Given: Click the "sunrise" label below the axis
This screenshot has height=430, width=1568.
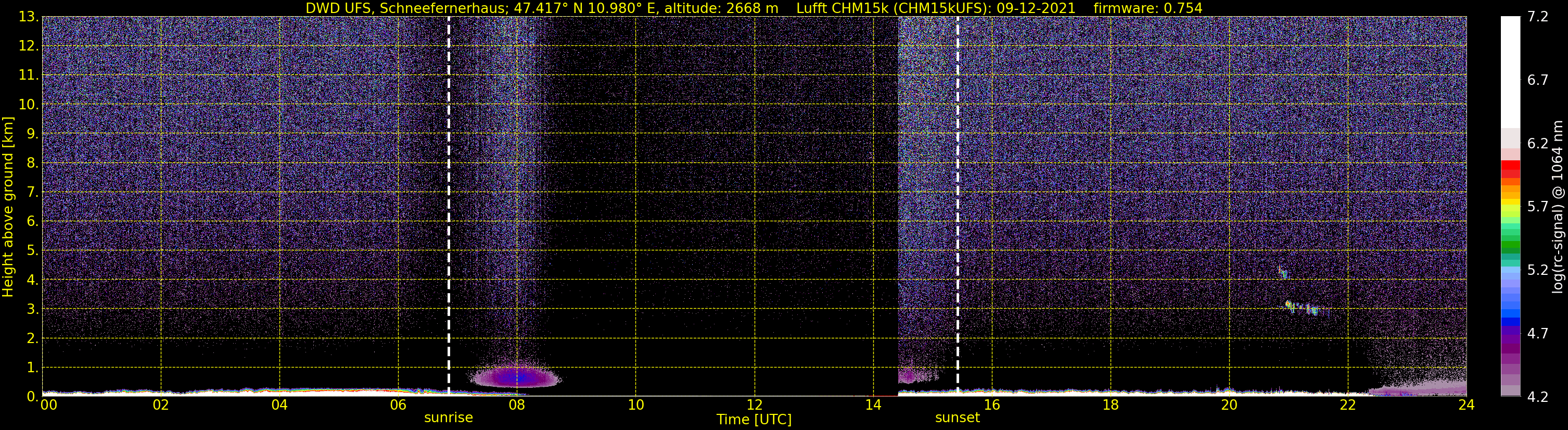Looking at the screenshot, I should click(449, 418).
